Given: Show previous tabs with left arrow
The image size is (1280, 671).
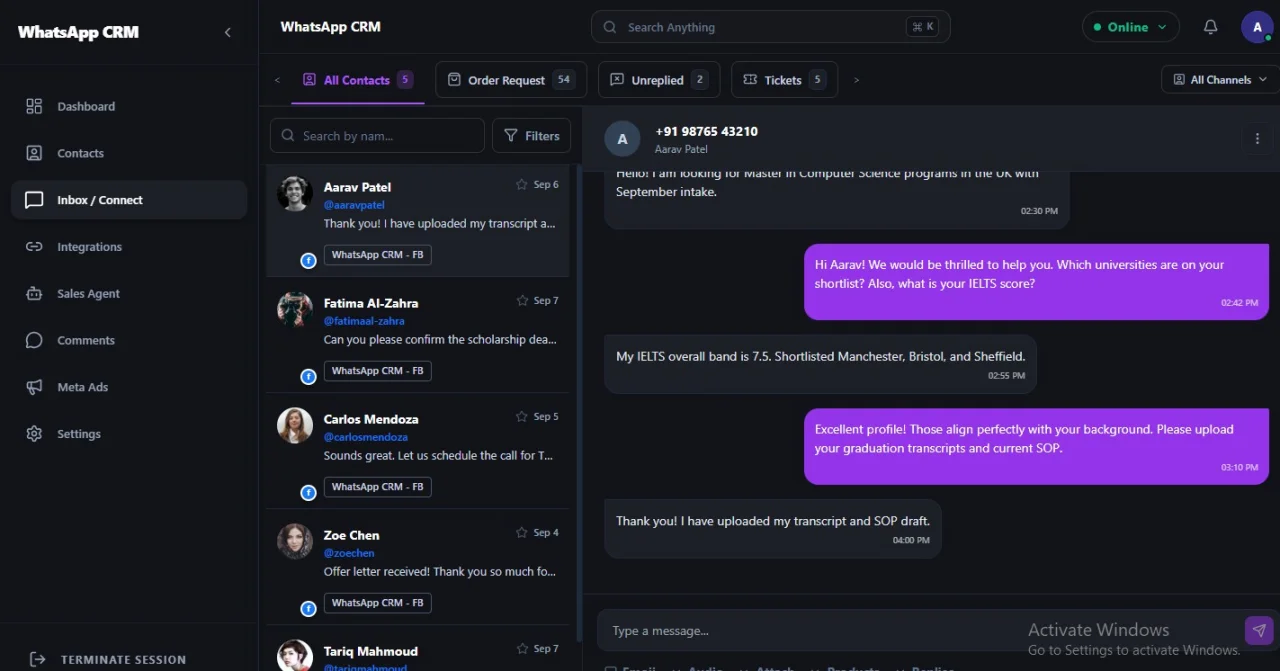Looking at the screenshot, I should tap(277, 80).
